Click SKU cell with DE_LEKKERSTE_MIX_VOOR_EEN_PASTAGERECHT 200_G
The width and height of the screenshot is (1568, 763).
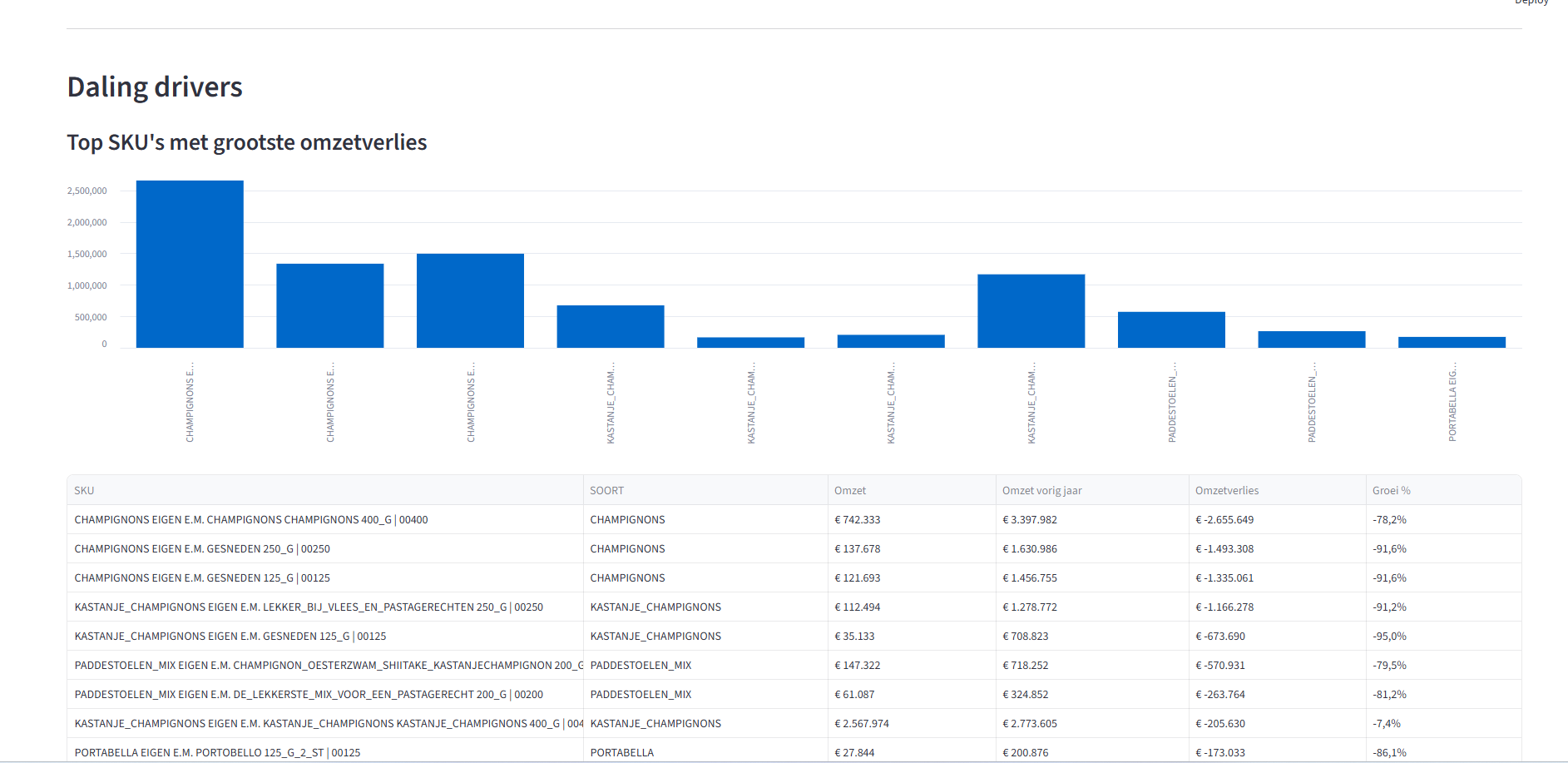325,694
